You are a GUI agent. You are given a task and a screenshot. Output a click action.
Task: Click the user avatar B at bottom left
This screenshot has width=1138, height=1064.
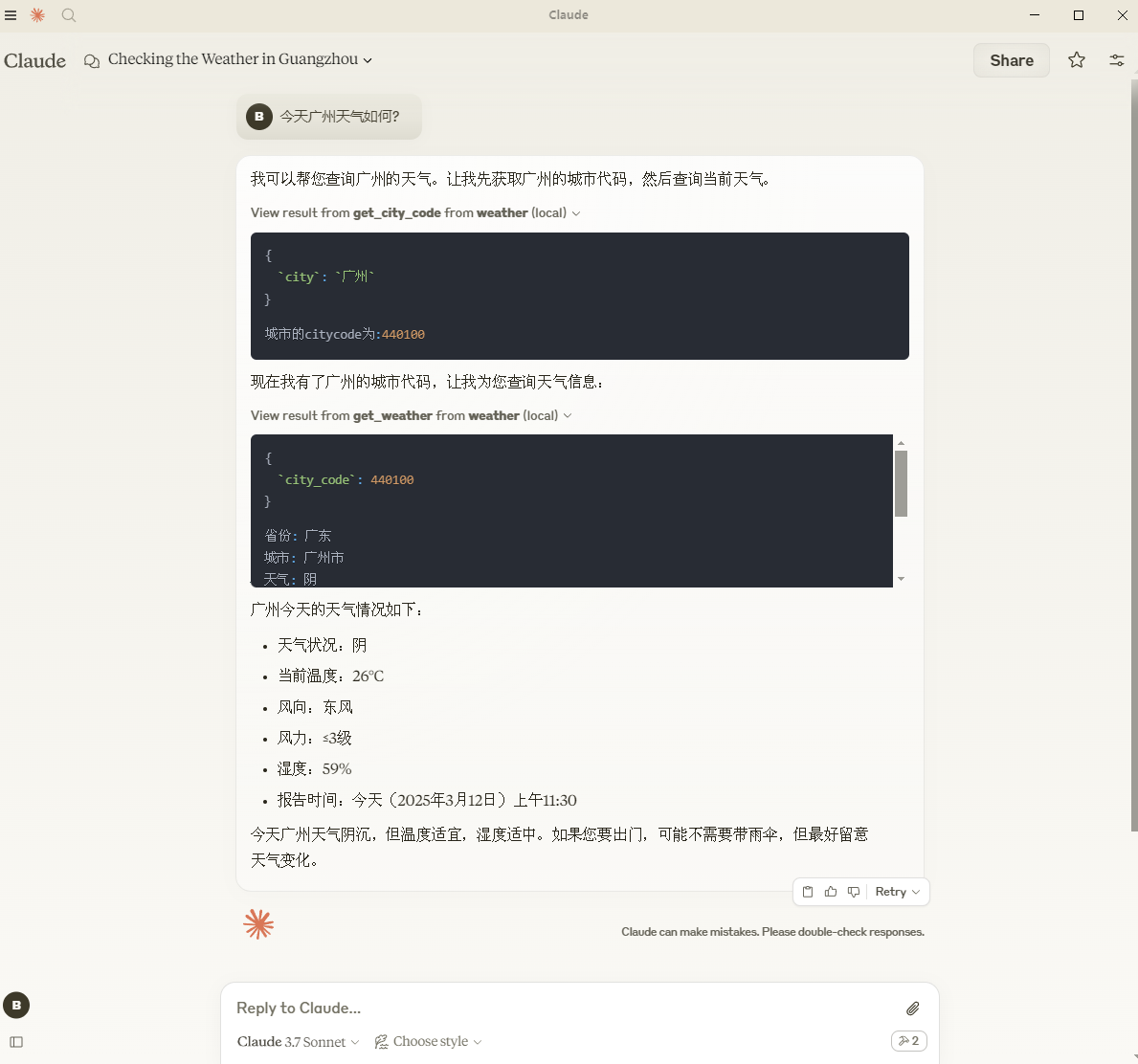[x=16, y=1005]
